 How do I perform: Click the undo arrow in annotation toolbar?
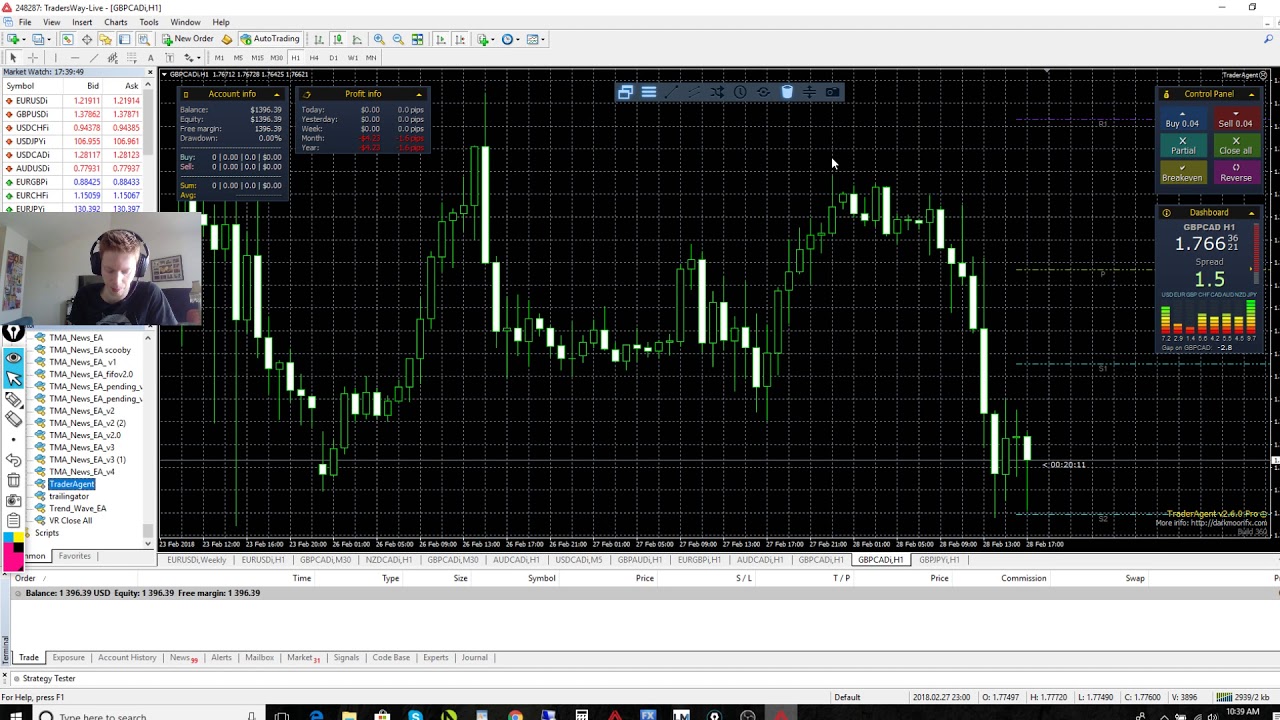coord(13,460)
